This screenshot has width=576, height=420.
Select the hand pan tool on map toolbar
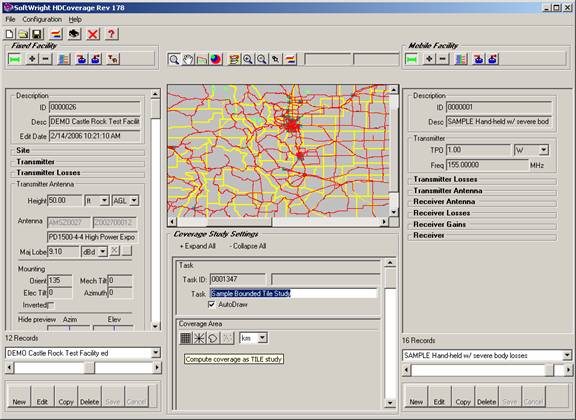point(188,59)
